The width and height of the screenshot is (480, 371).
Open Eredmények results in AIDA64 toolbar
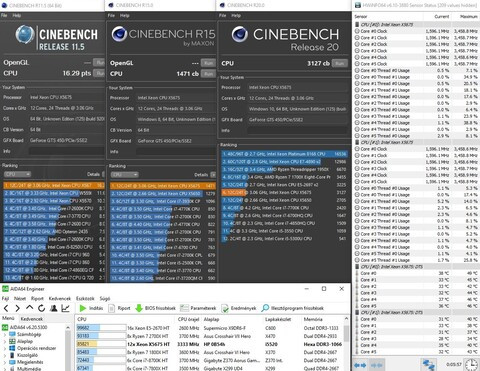(239, 308)
